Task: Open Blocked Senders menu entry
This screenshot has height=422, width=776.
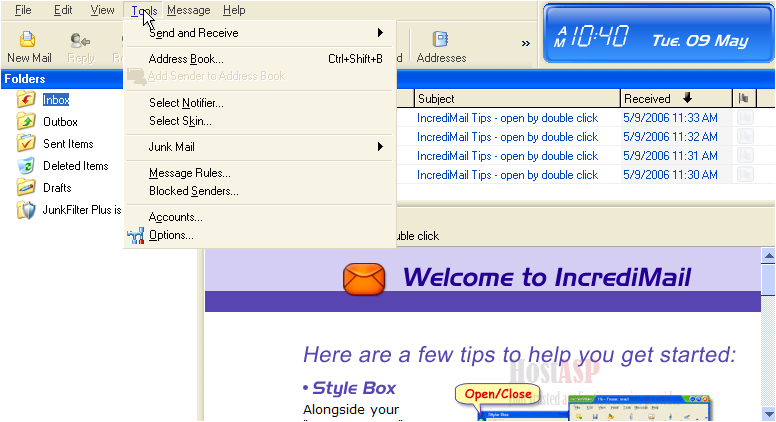Action: click(x=260, y=191)
